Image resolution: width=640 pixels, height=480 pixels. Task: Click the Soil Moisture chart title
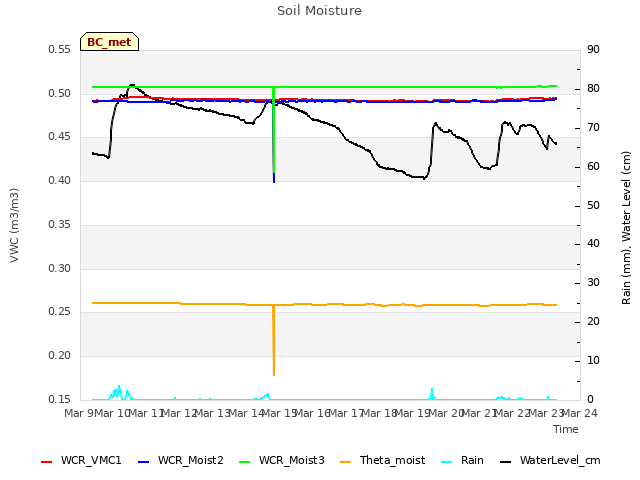click(x=319, y=11)
